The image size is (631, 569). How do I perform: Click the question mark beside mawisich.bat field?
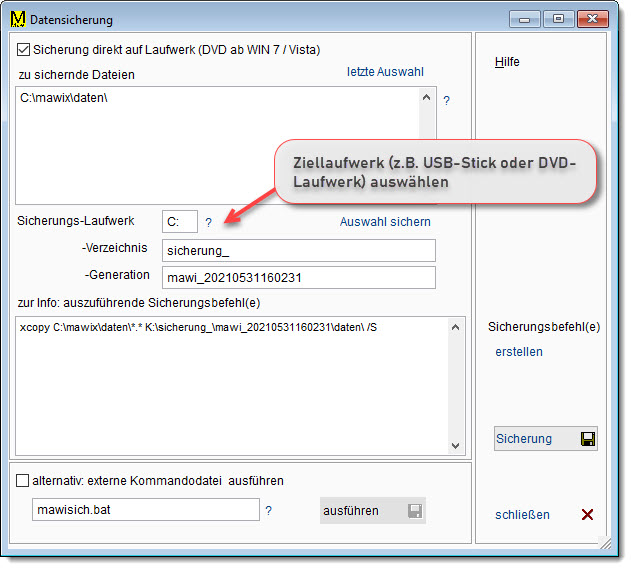coord(269,511)
